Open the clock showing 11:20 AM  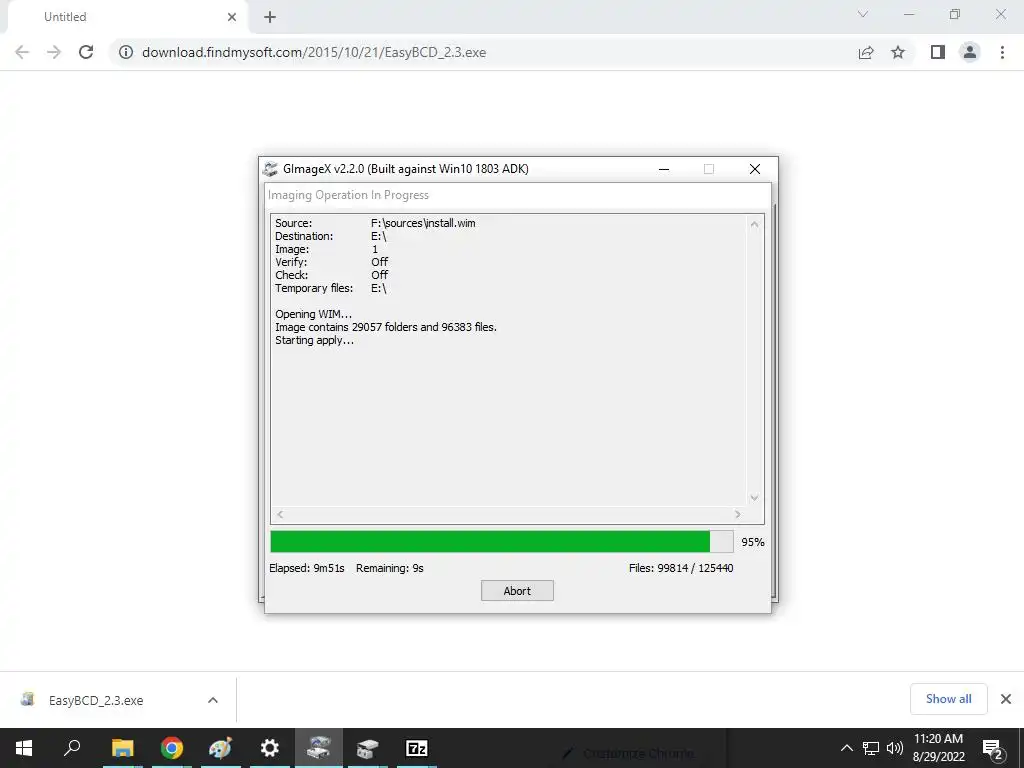pyautogui.click(x=938, y=748)
